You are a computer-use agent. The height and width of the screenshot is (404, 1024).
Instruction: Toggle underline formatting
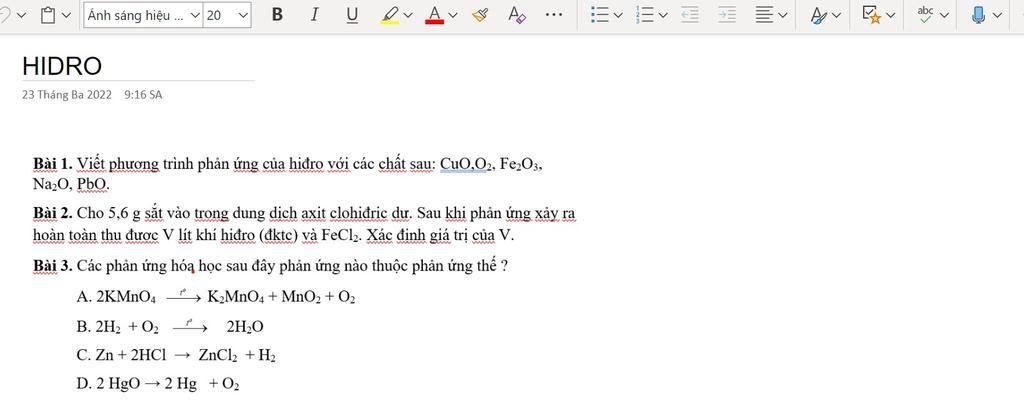pos(352,15)
